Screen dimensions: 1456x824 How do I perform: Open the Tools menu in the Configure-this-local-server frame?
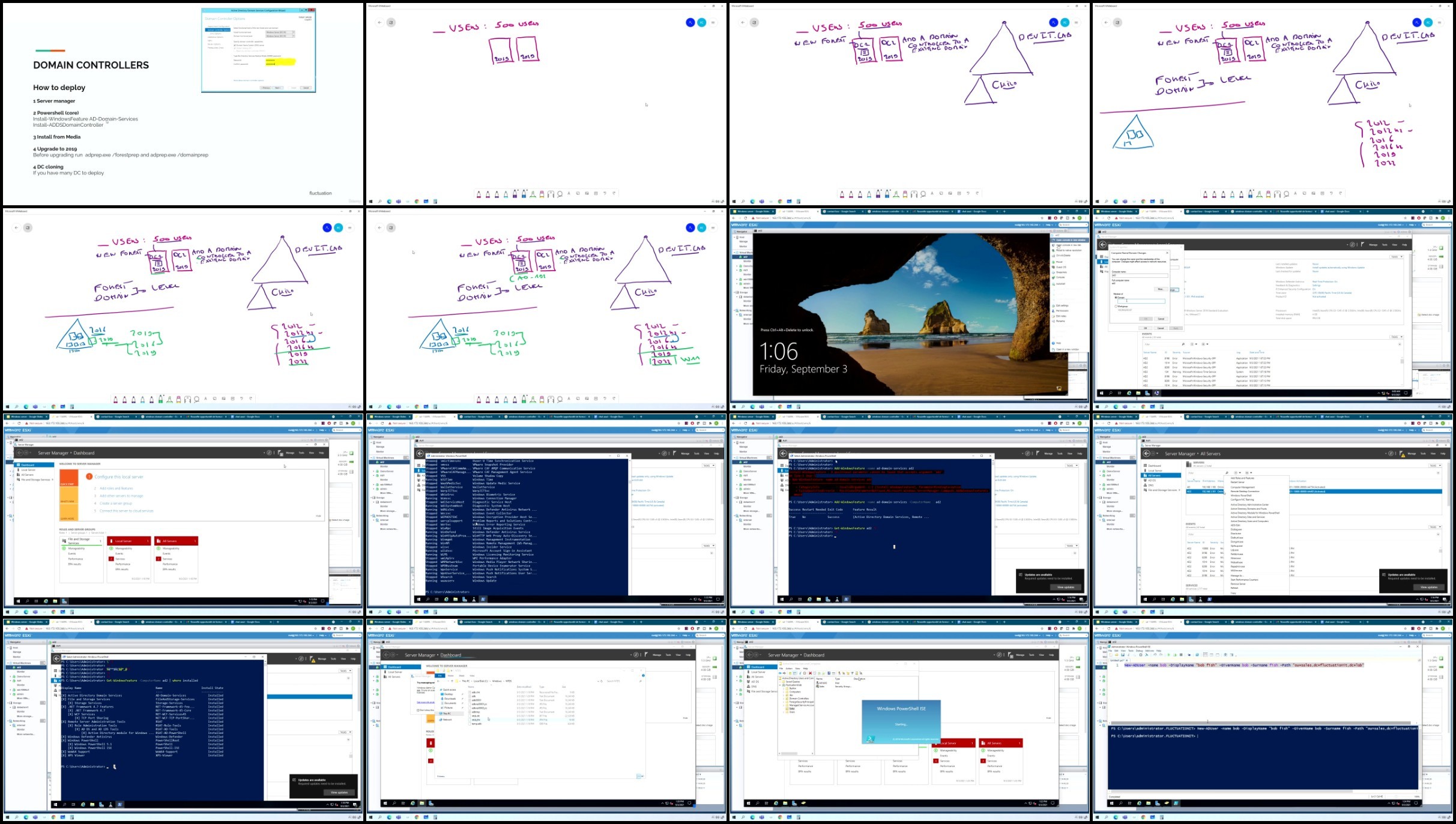[302, 453]
